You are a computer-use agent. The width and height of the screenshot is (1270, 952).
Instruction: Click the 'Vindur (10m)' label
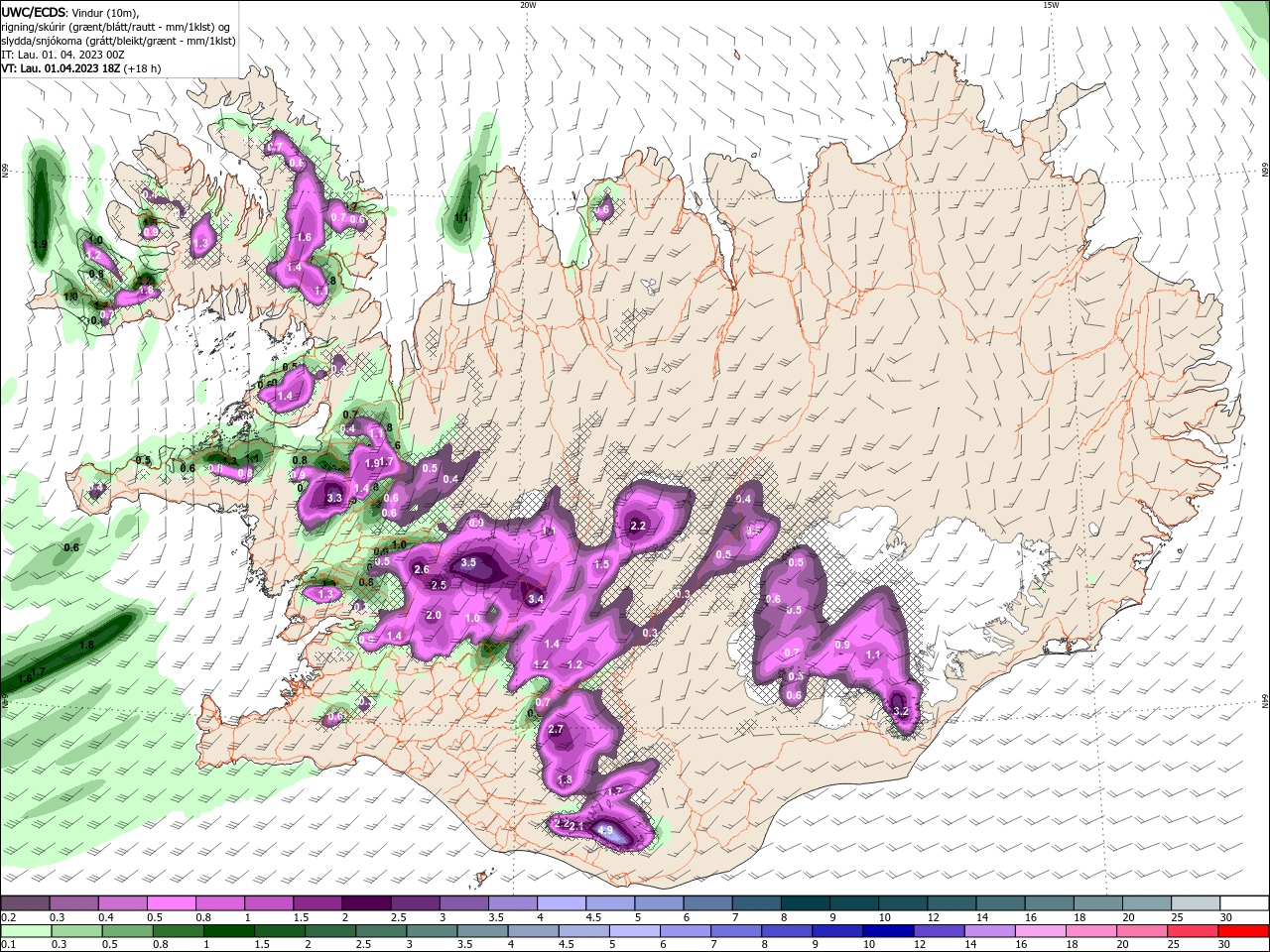(x=107, y=12)
